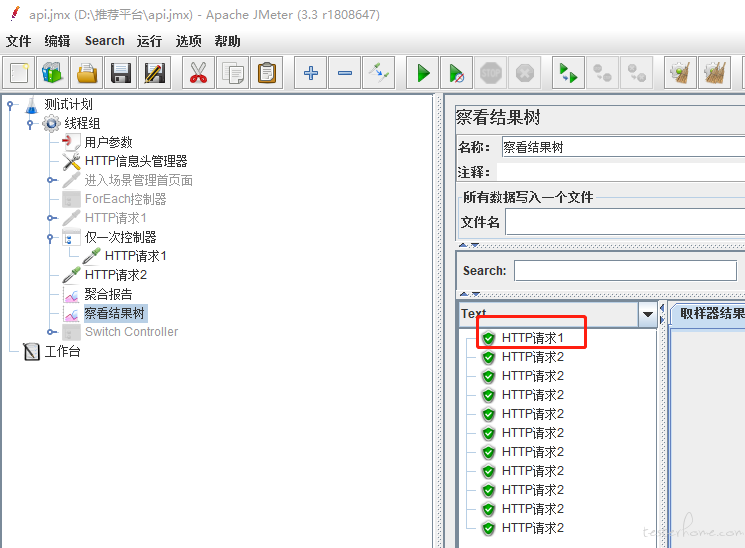Save the test plan with the floppy icon
The height and width of the screenshot is (548, 745).
(x=121, y=73)
